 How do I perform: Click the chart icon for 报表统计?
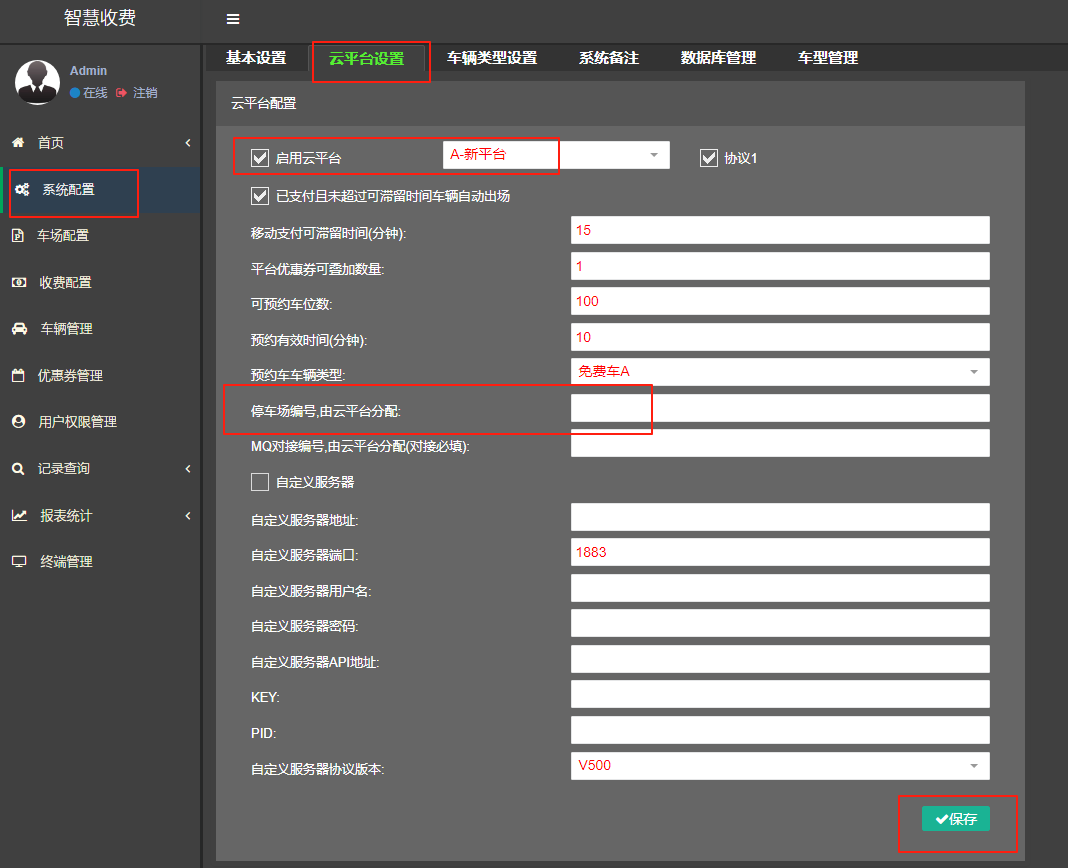coord(19,515)
